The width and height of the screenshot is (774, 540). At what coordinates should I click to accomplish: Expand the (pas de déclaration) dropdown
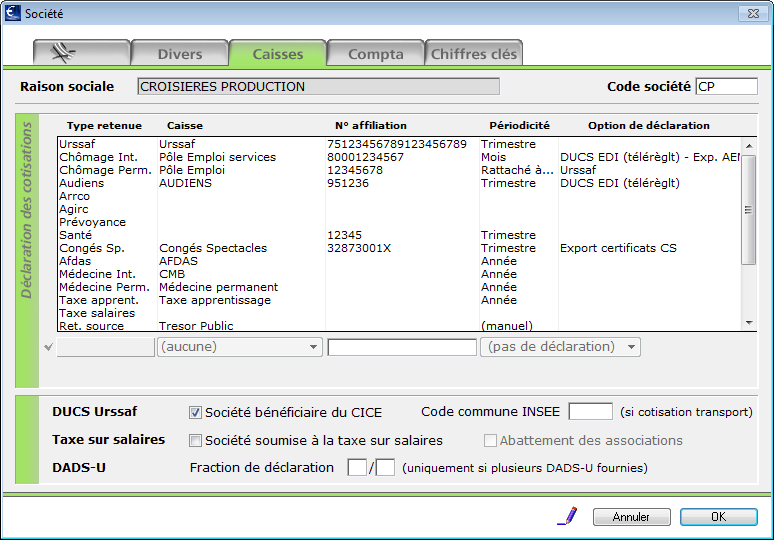(560, 347)
